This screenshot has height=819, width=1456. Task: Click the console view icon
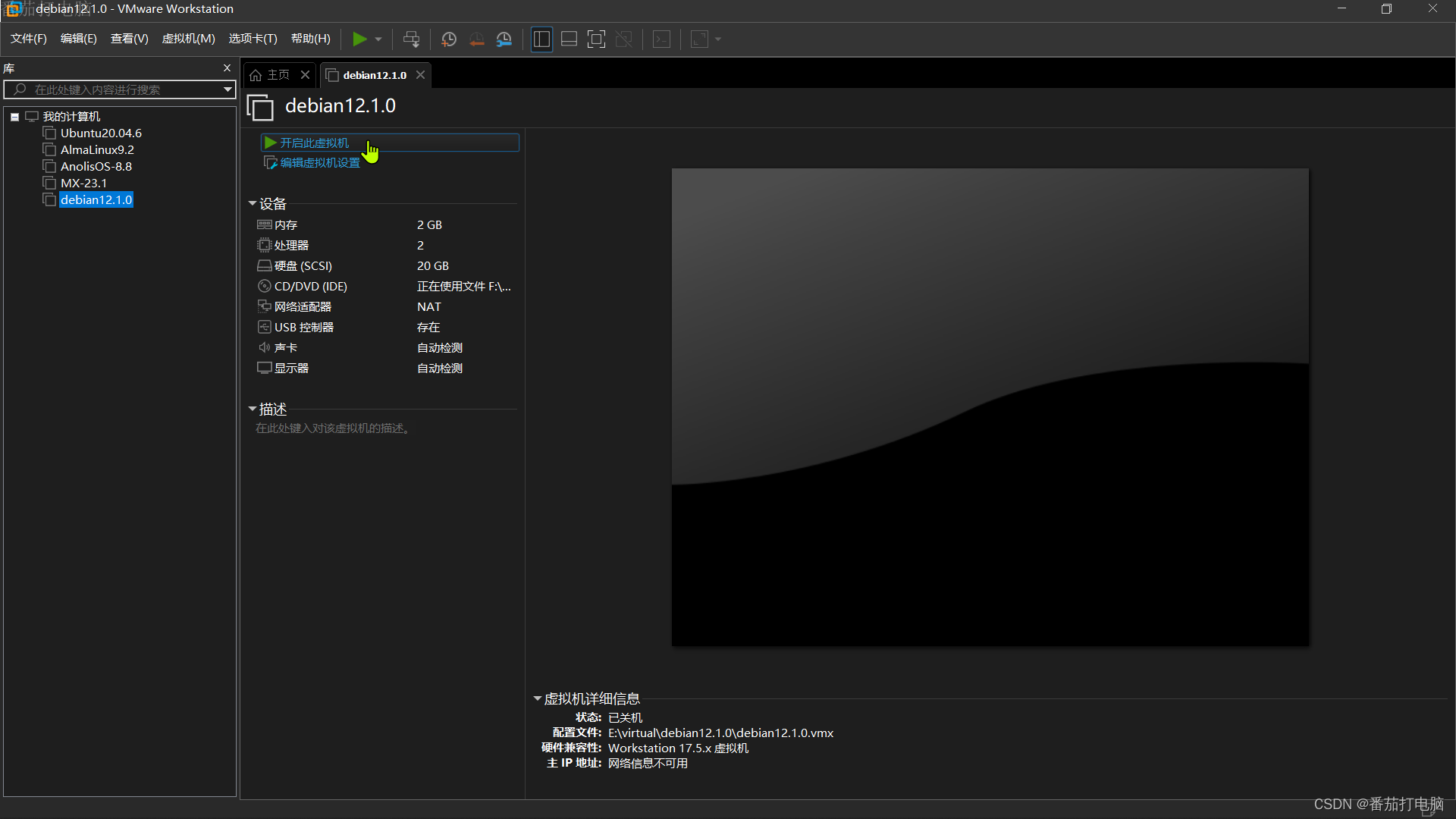pyautogui.click(x=661, y=39)
